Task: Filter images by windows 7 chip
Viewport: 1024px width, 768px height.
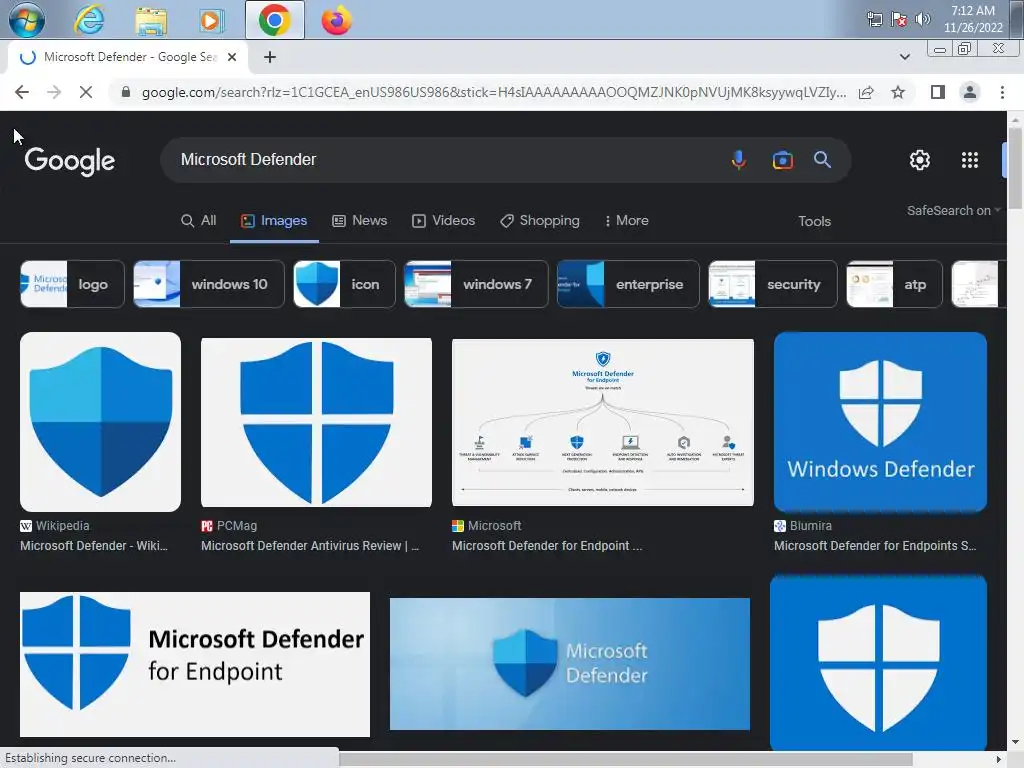Action: click(476, 284)
